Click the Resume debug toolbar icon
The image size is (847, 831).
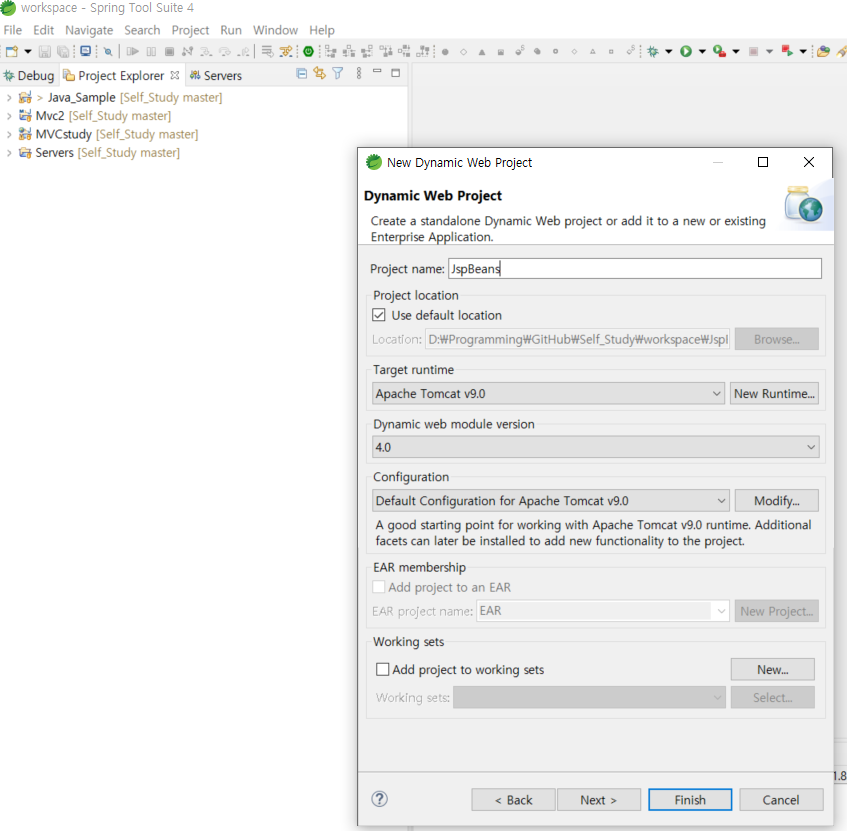pyautogui.click(x=132, y=51)
